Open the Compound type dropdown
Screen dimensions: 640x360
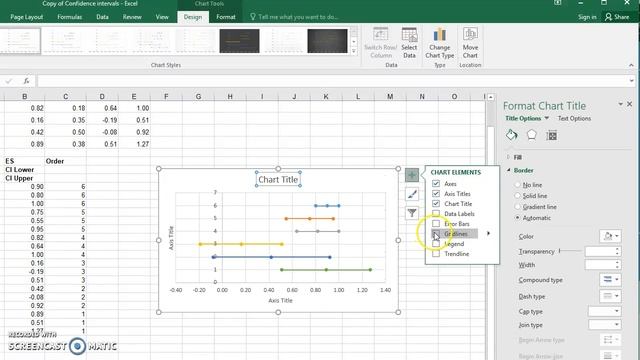pyautogui.click(x=610, y=280)
